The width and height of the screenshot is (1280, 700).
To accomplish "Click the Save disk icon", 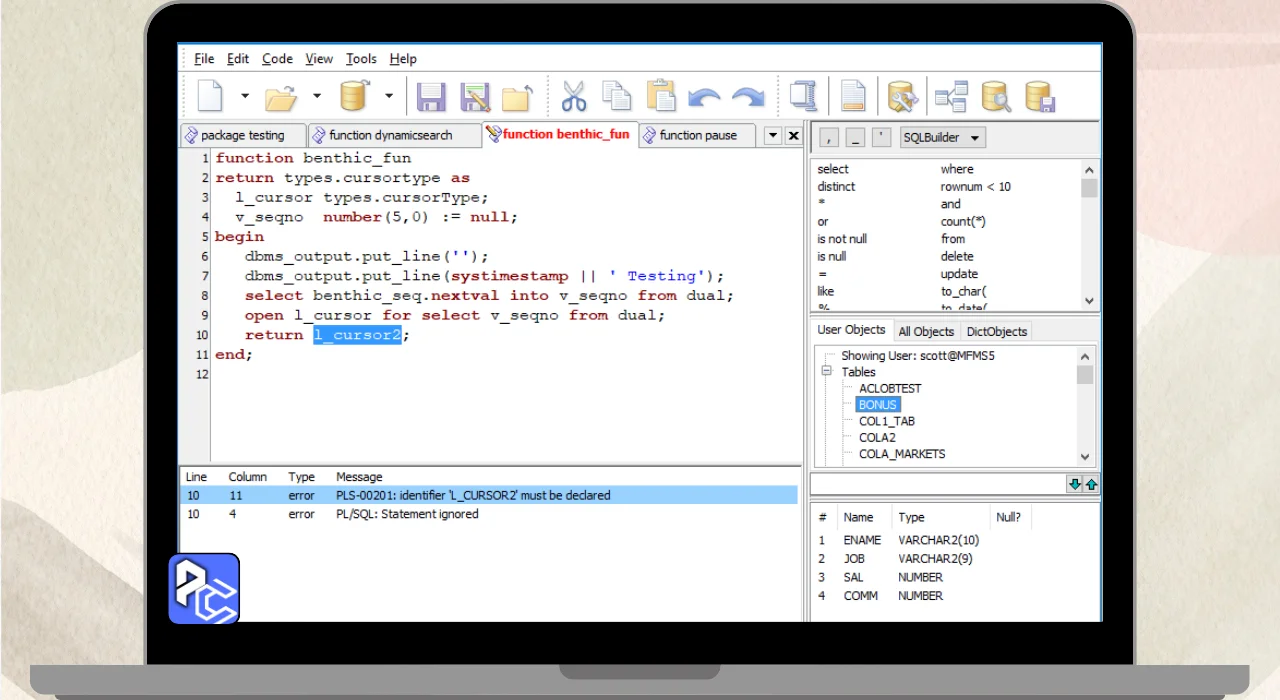I will [x=431, y=97].
